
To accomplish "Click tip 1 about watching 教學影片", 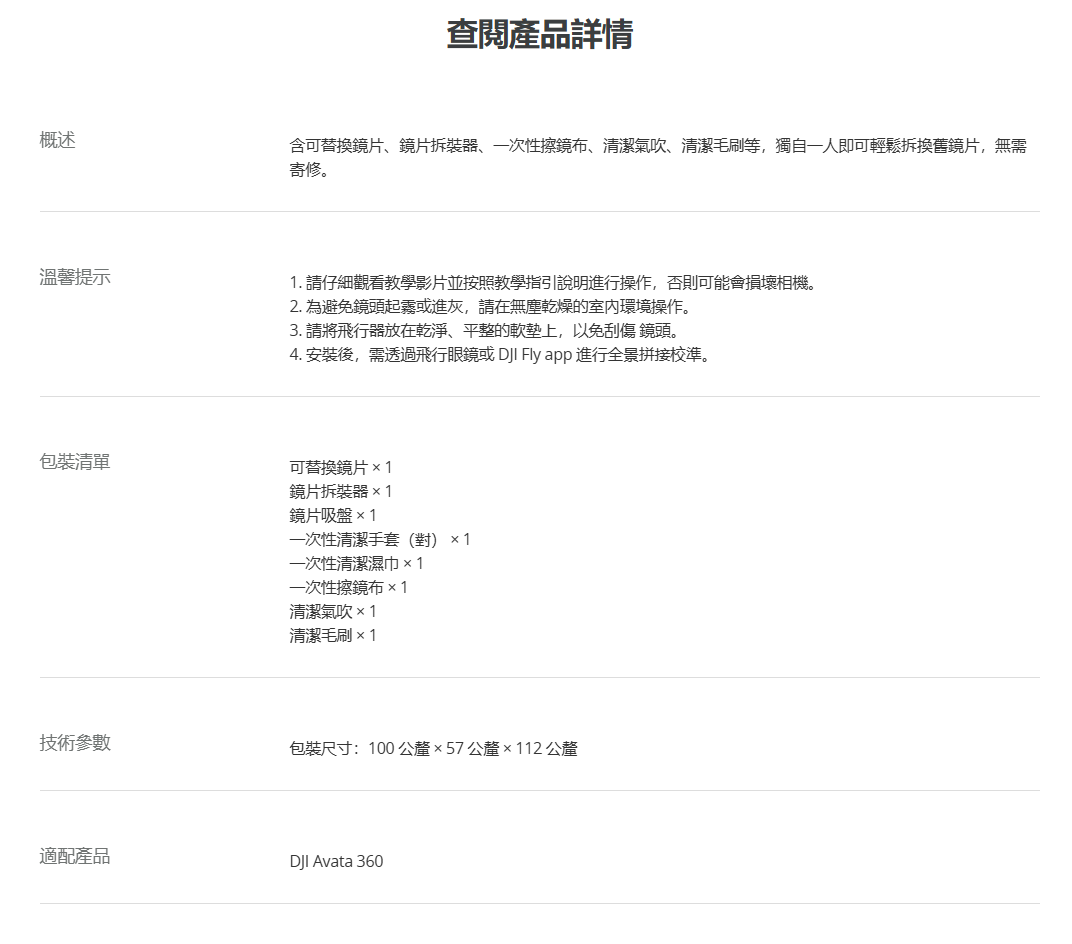I will click(553, 283).
